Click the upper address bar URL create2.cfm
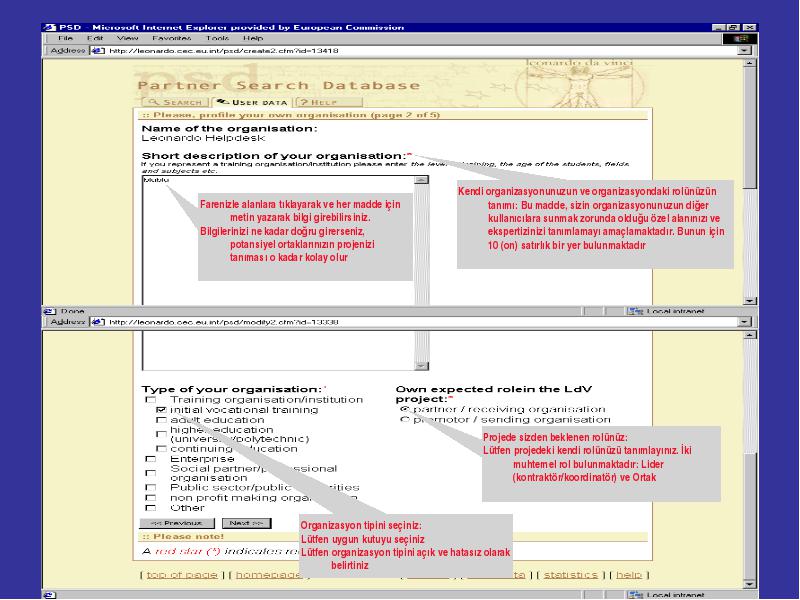 pyautogui.click(x=223, y=51)
